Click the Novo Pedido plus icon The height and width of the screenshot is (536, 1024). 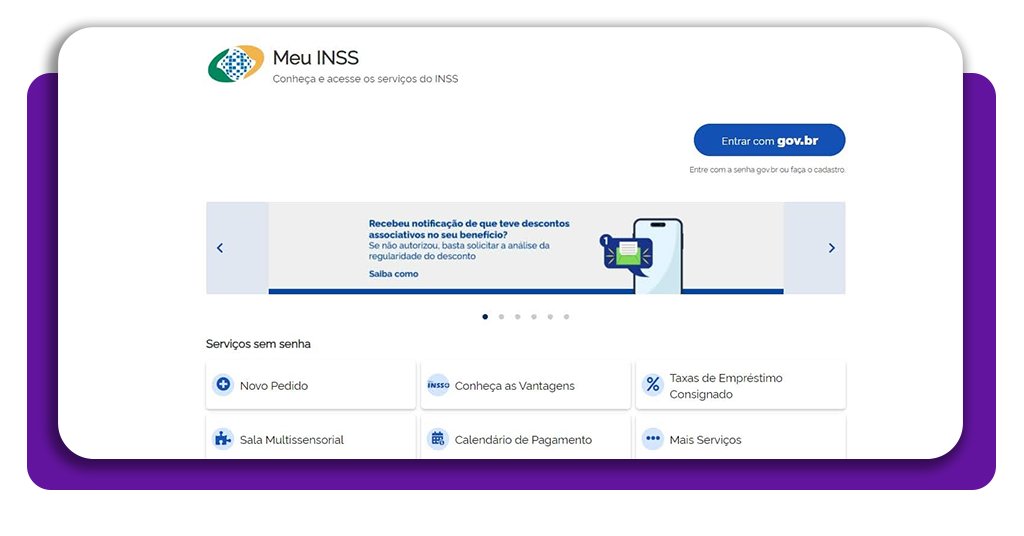click(223, 385)
